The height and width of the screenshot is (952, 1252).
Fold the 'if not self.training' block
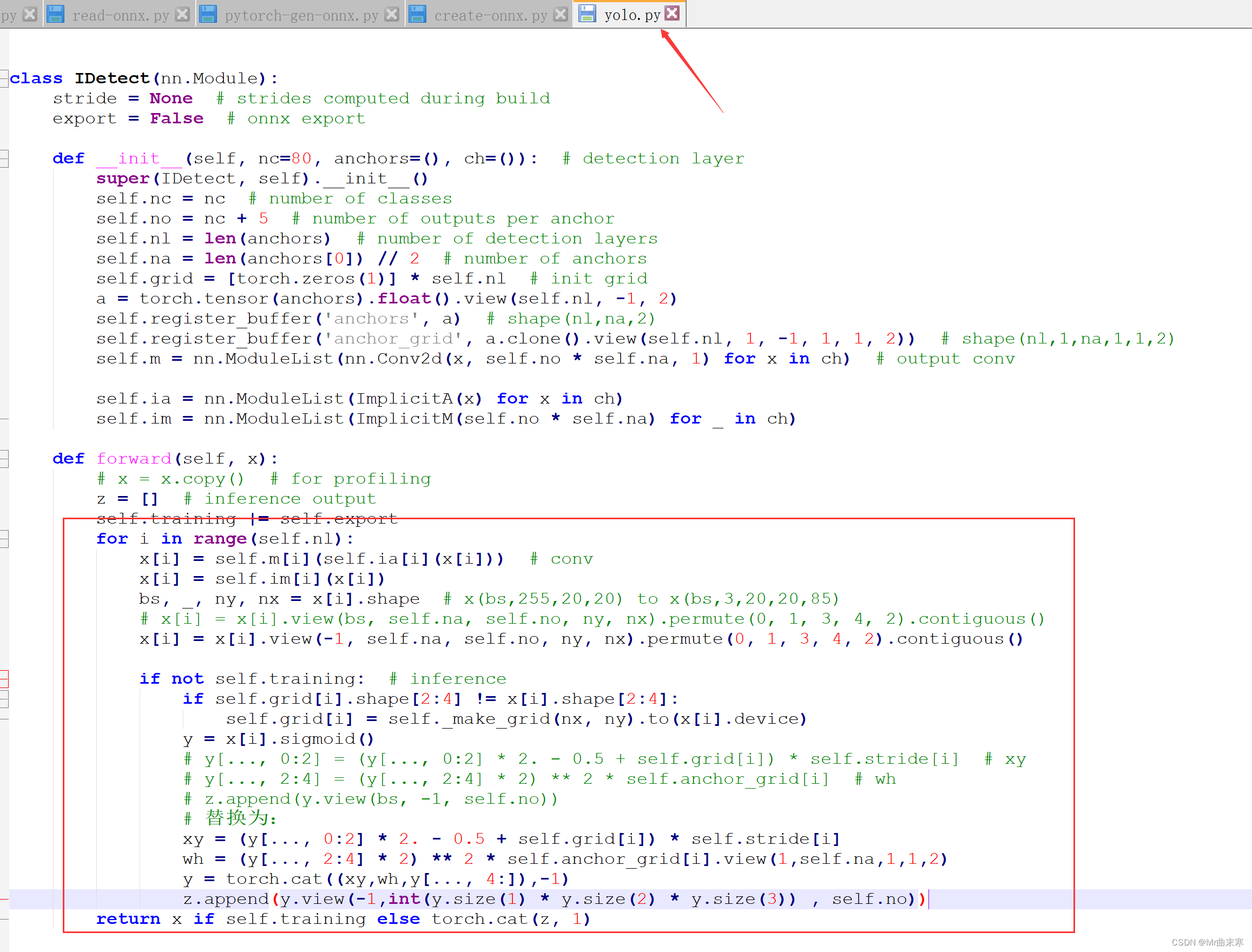(4, 678)
